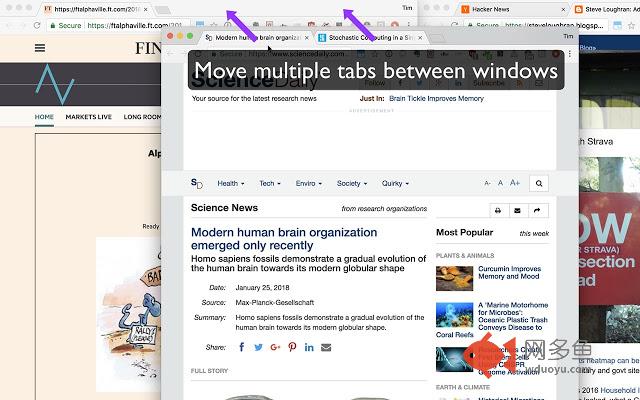Click the Tim profile button in the ScienceDaily window
The width and height of the screenshot is (640, 400).
point(568,36)
